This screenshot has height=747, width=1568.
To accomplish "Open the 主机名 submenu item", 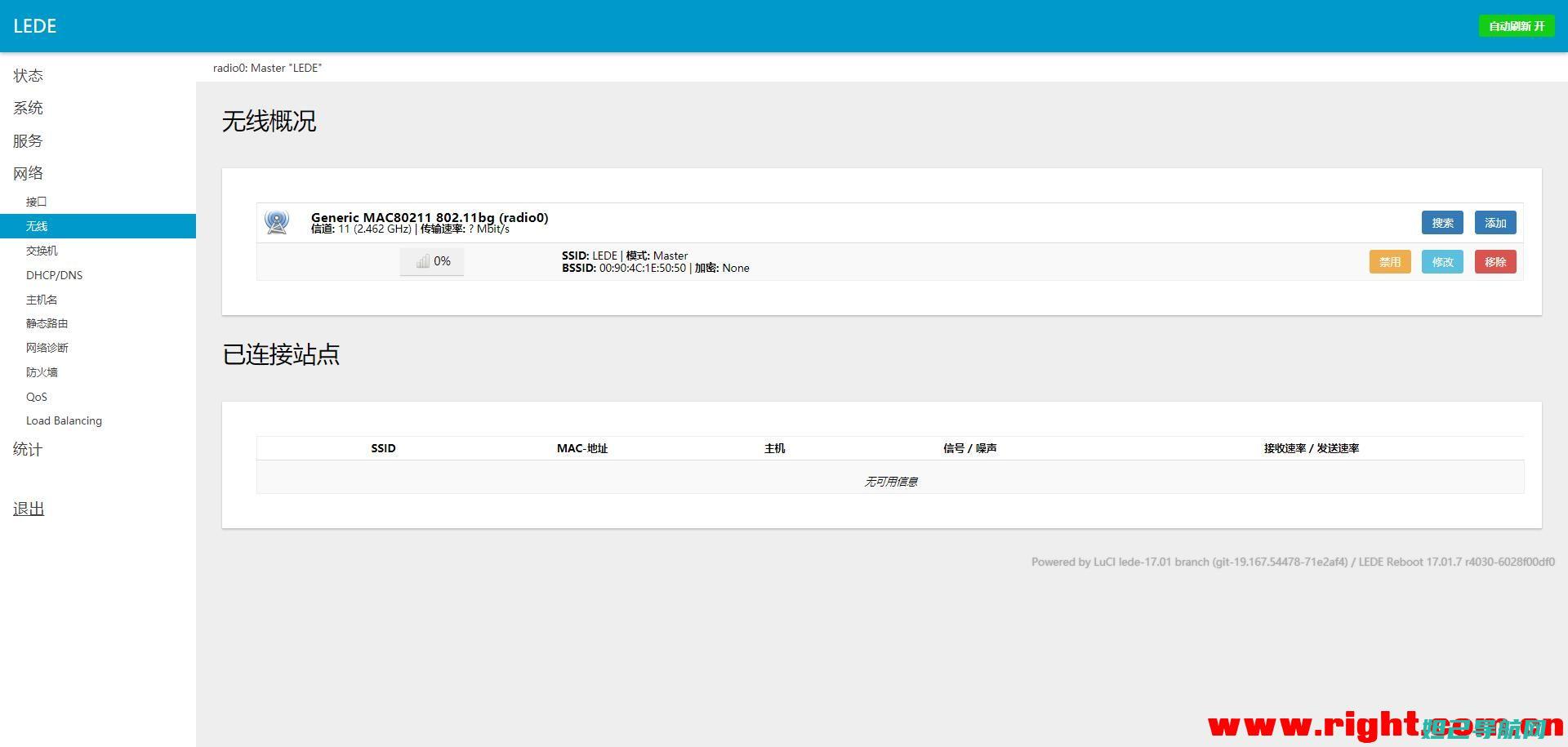I will [x=42, y=300].
